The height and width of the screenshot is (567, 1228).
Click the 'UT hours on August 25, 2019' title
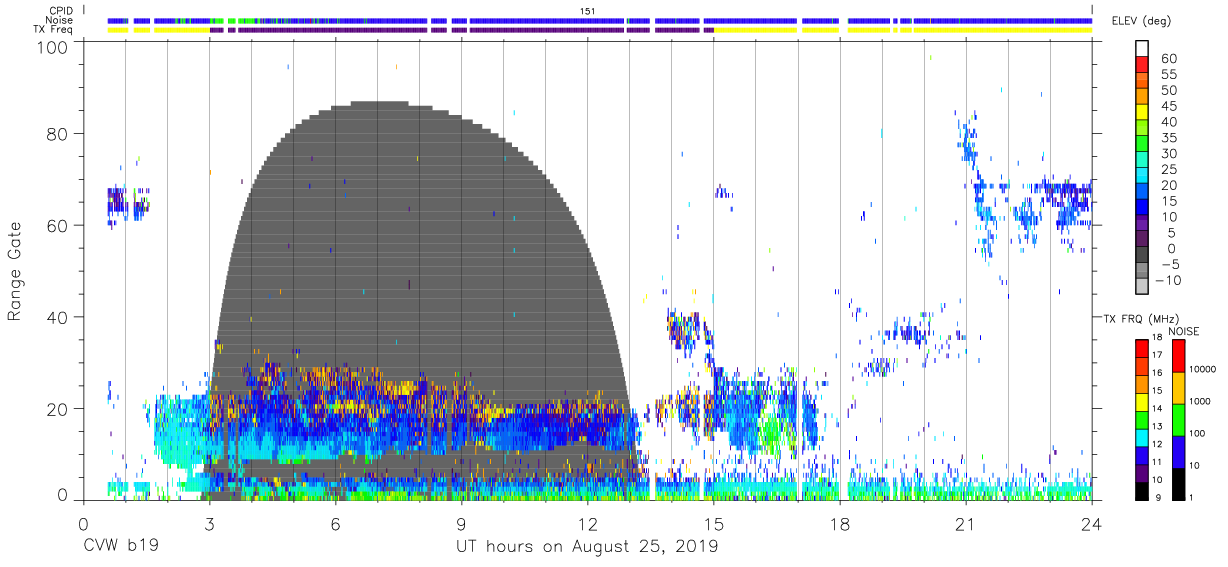coord(587,548)
